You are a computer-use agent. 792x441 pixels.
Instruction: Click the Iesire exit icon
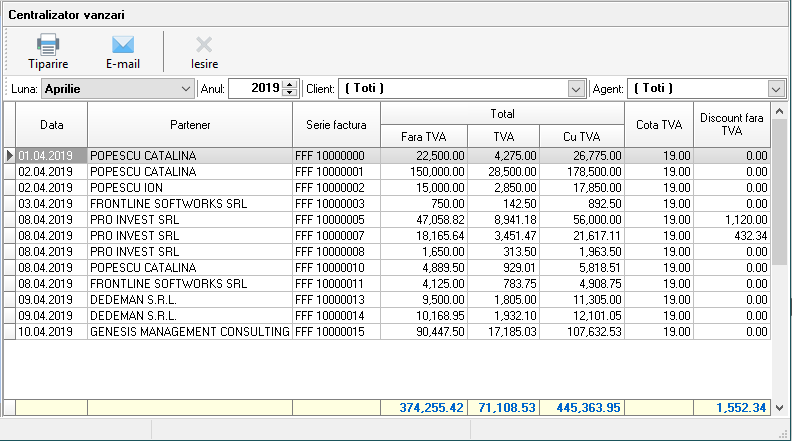(204, 45)
